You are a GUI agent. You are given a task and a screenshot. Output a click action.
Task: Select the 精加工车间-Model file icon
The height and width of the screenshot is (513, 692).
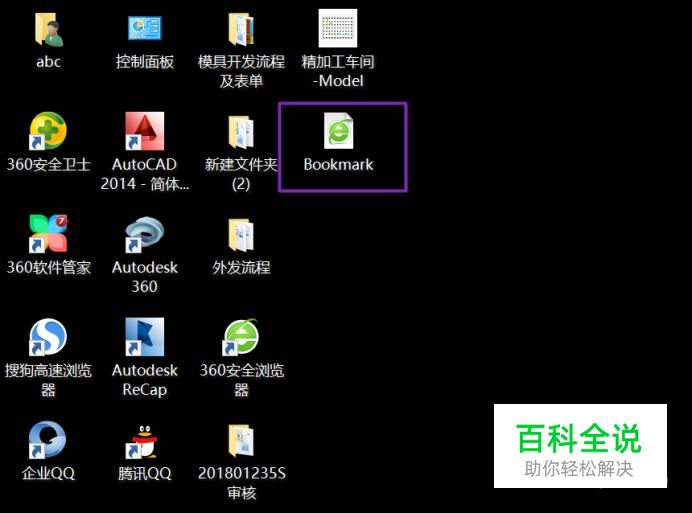(x=338, y=28)
